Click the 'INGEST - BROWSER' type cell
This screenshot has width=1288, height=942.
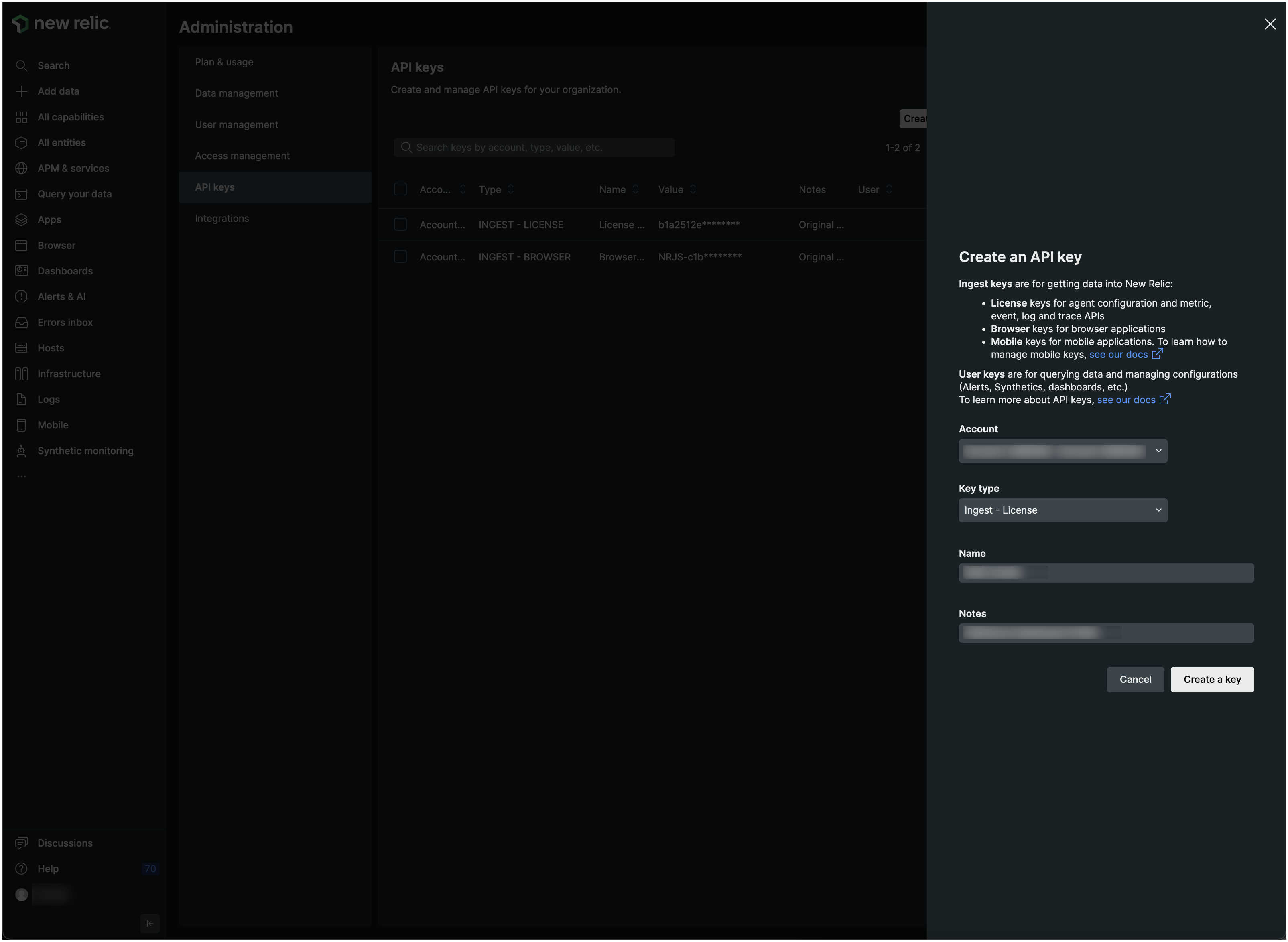click(x=524, y=257)
